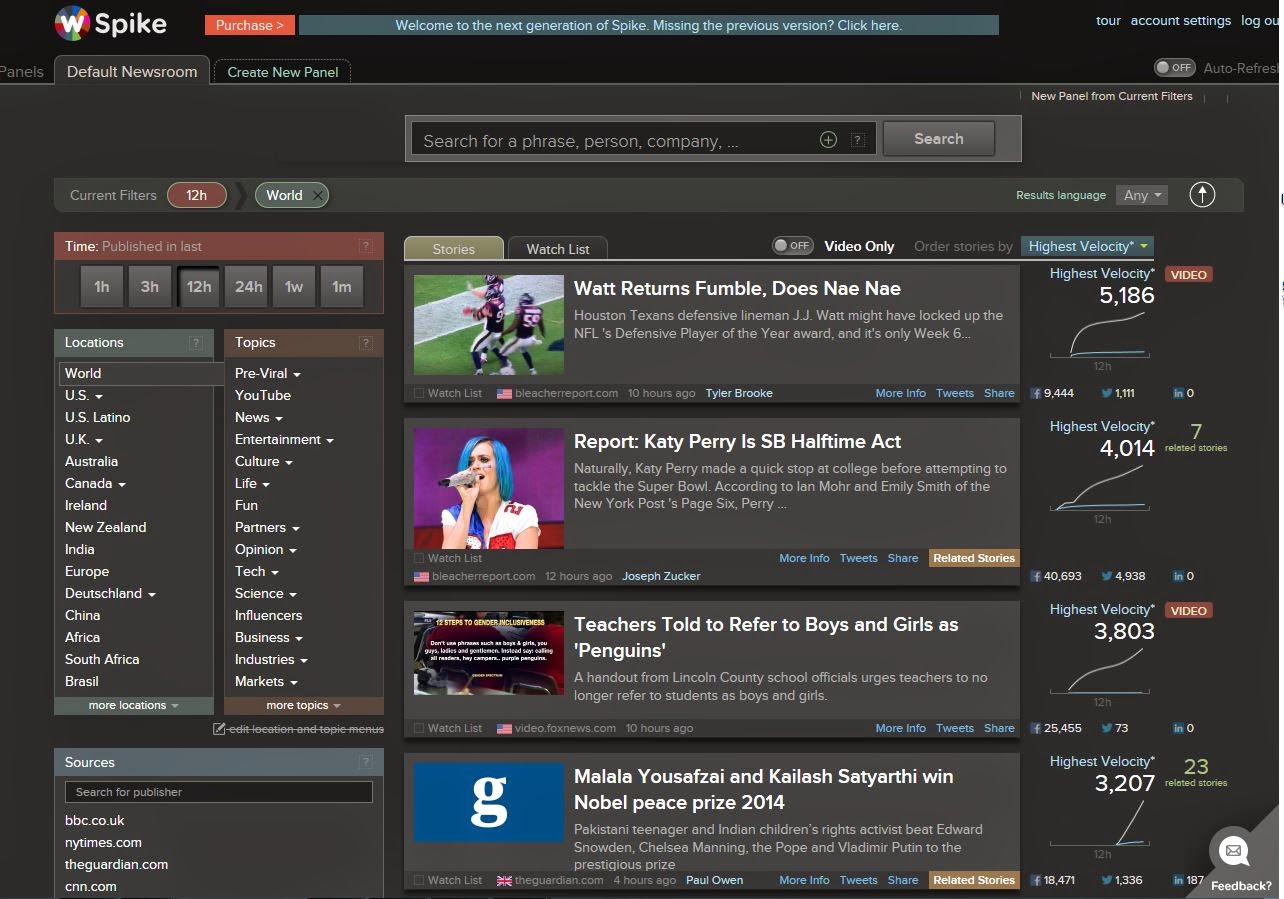1284x899 pixels.
Task: Open the Default Newsroom panel tab
Action: click(132, 71)
